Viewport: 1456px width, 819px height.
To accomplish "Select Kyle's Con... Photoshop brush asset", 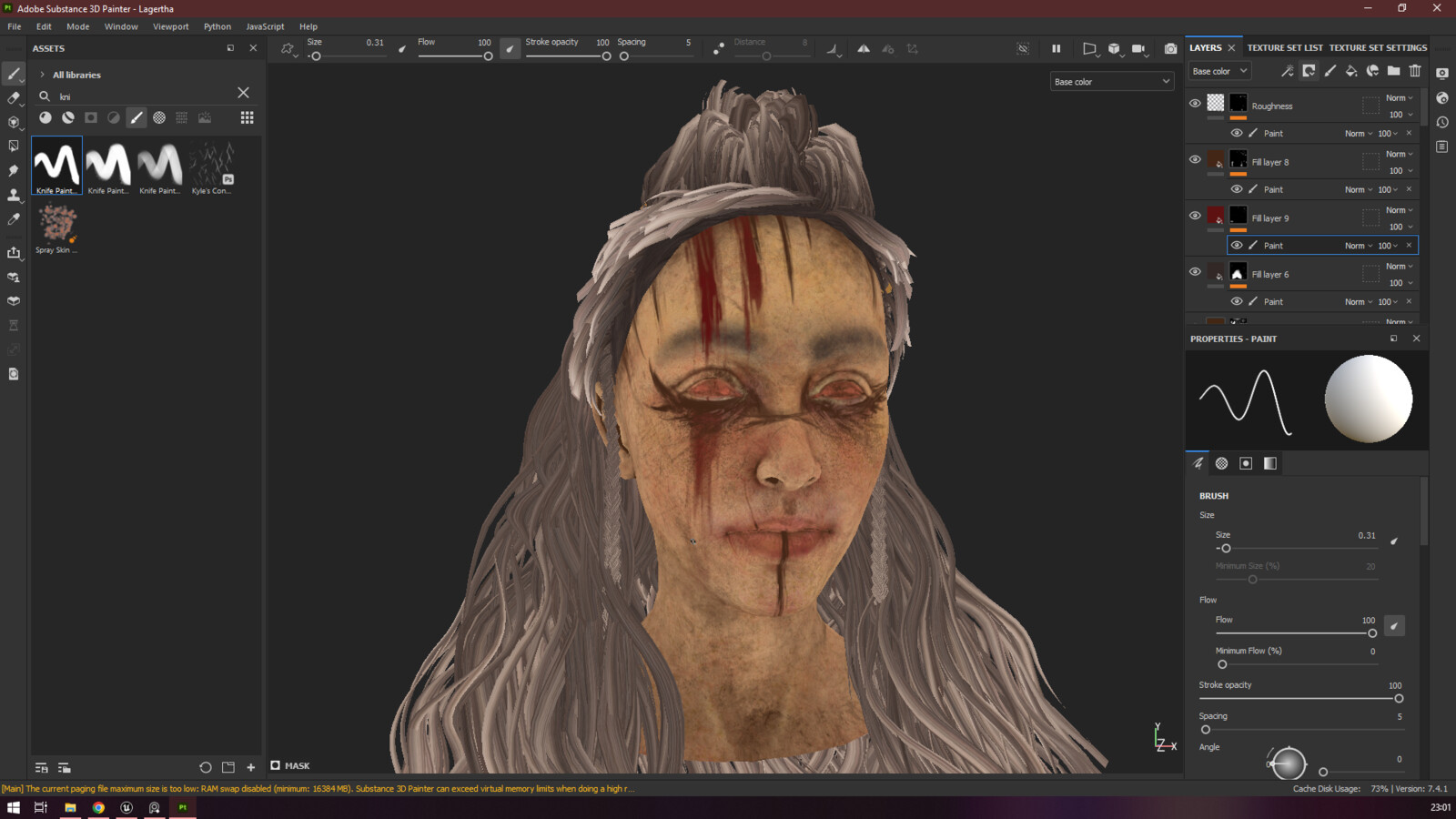I will pos(212,167).
